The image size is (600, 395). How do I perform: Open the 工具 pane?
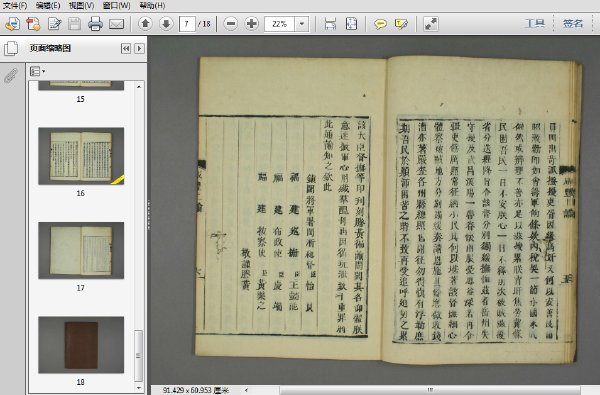pyautogui.click(x=535, y=24)
